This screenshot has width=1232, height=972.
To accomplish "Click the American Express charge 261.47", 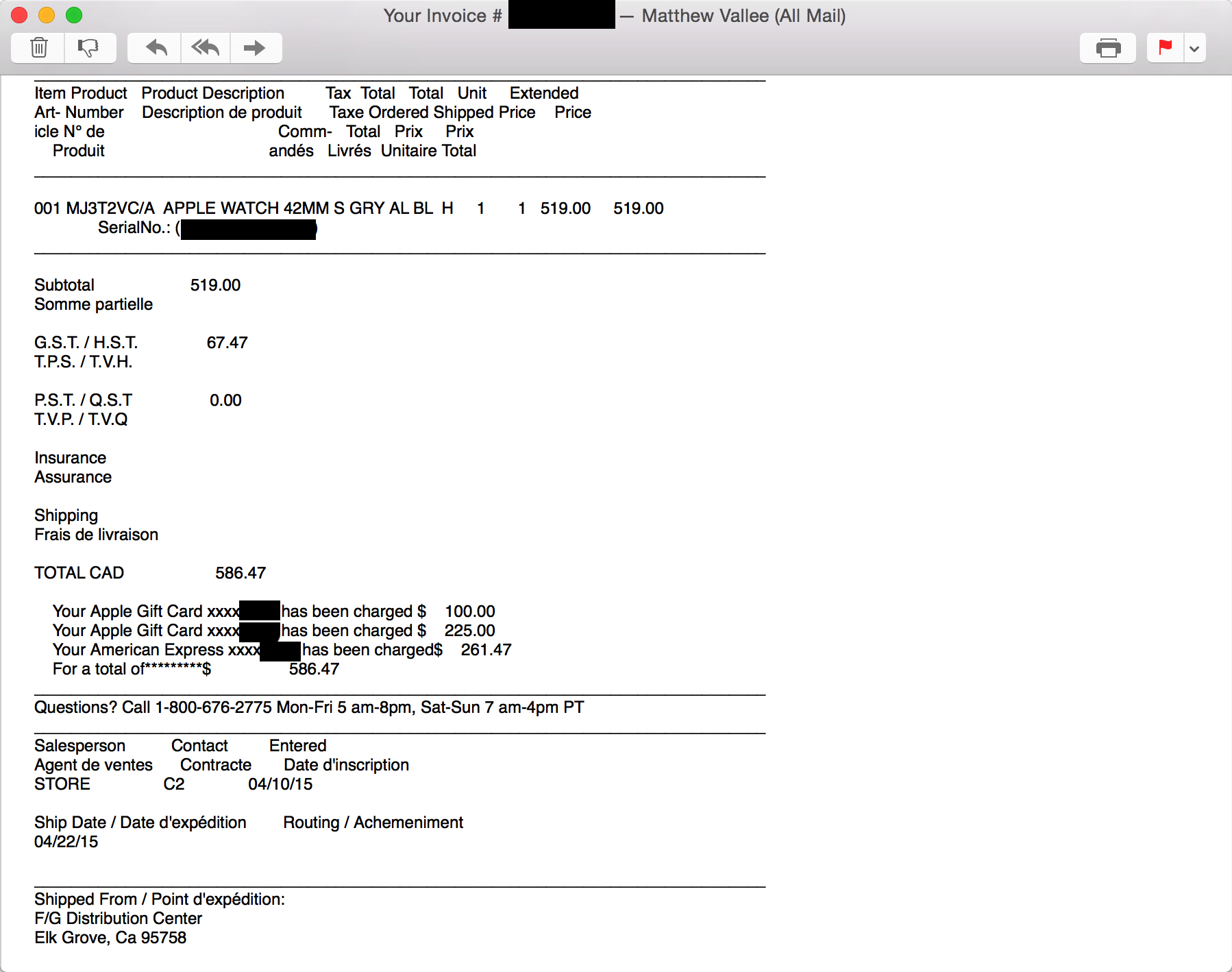I will click(486, 650).
